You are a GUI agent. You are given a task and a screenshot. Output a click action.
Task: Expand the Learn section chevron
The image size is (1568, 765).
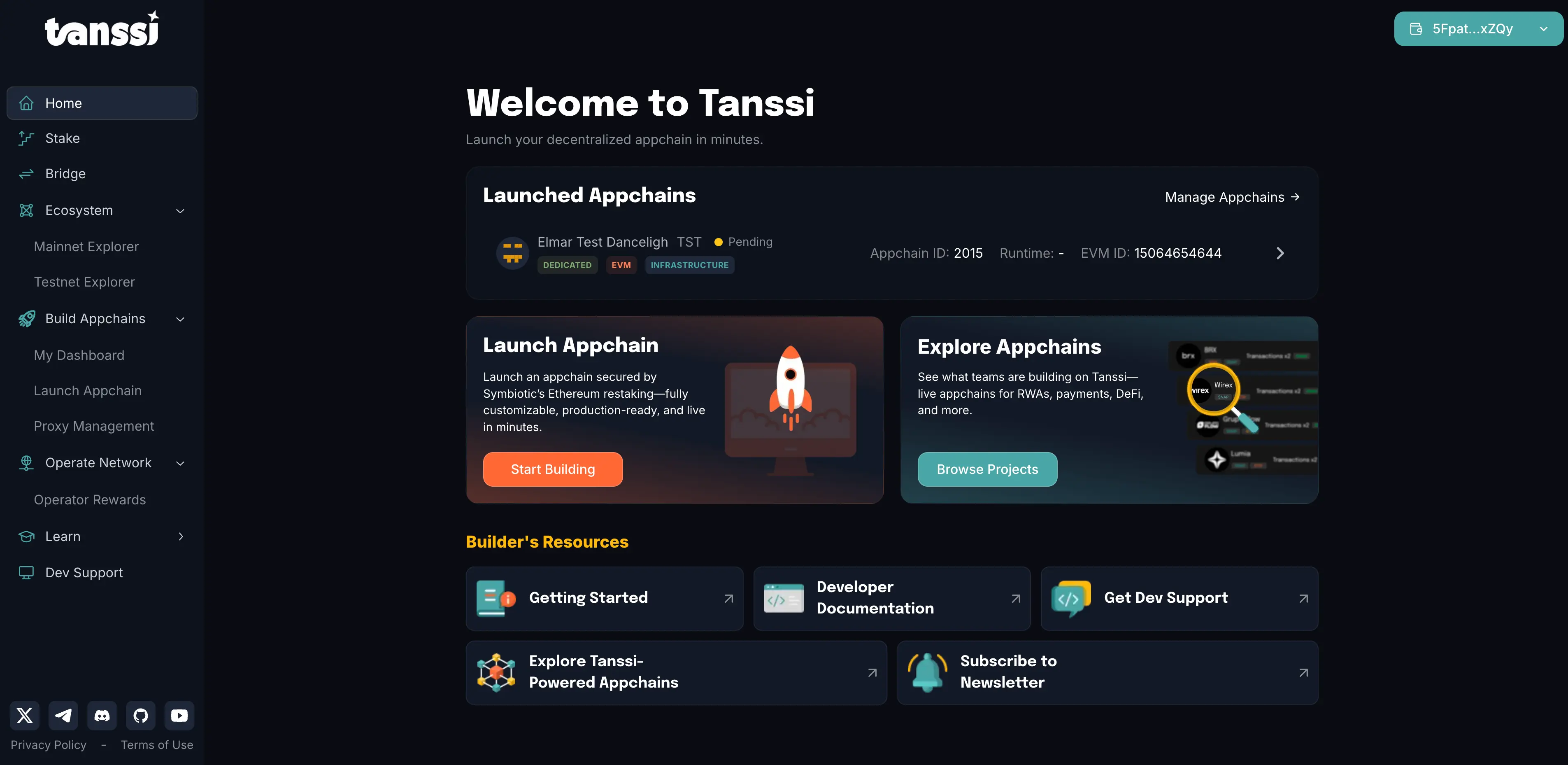(181, 536)
